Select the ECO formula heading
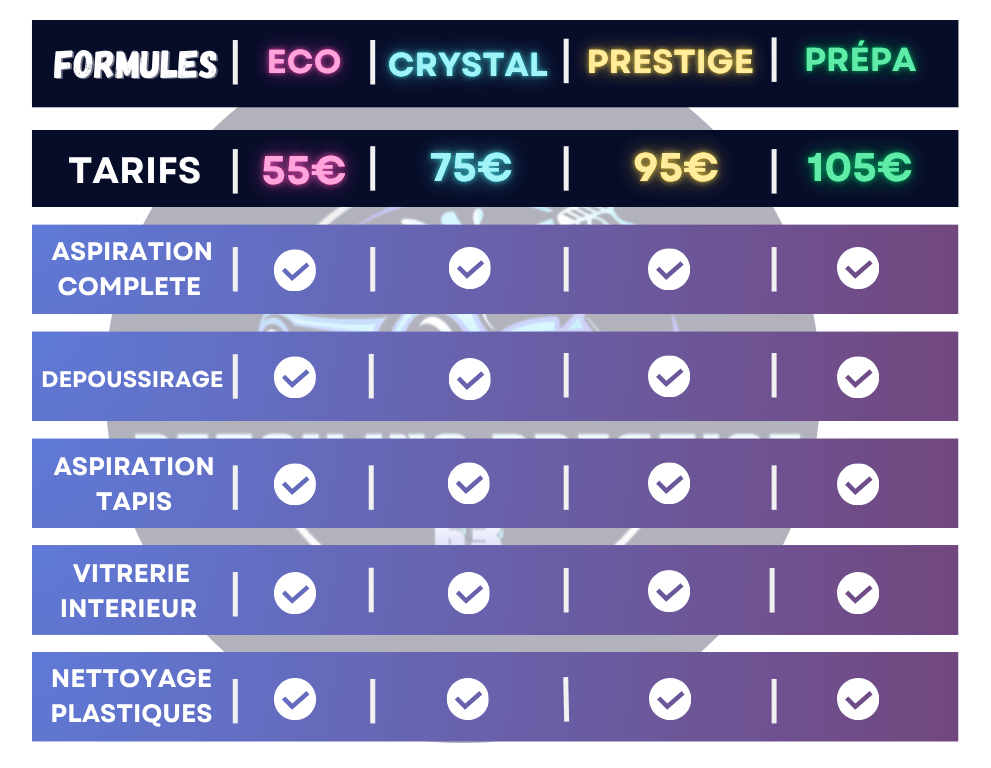This screenshot has width=991, height=768. (x=304, y=62)
